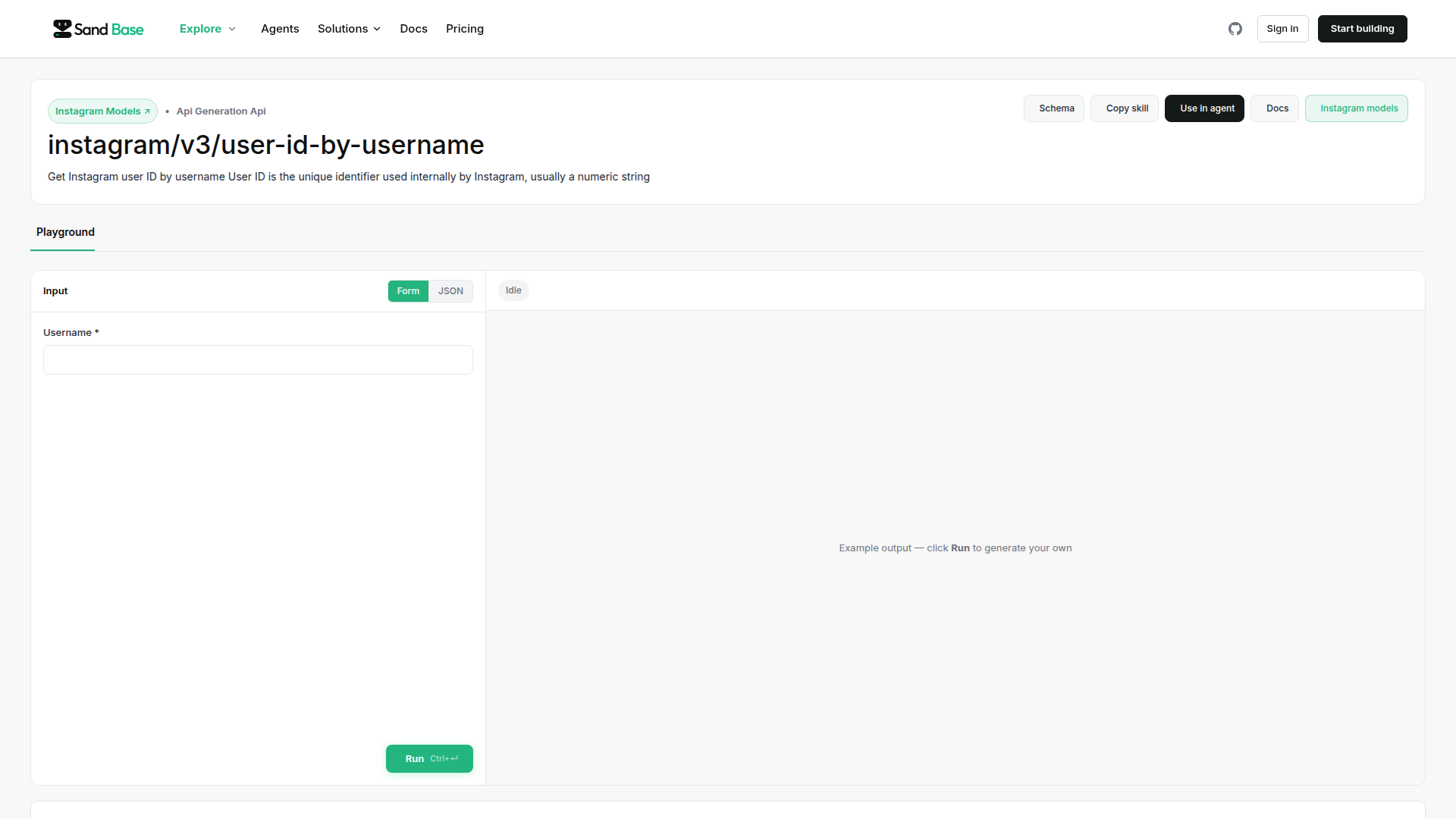Go to the Agents page

tap(280, 29)
